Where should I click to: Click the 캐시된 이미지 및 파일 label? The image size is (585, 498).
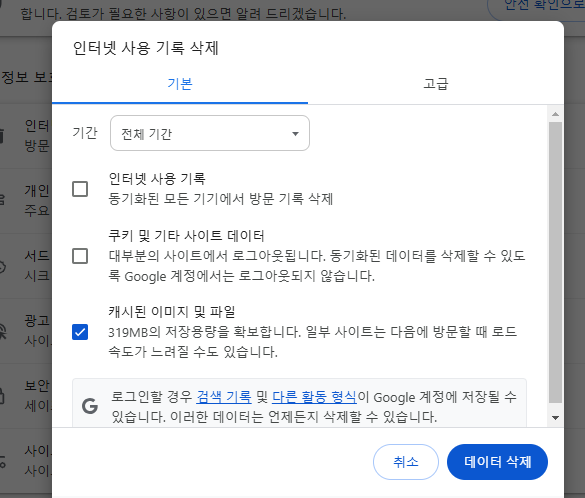[x=172, y=311]
